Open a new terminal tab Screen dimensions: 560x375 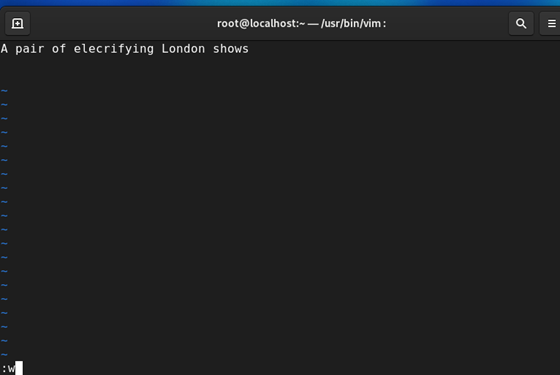[x=17, y=24]
